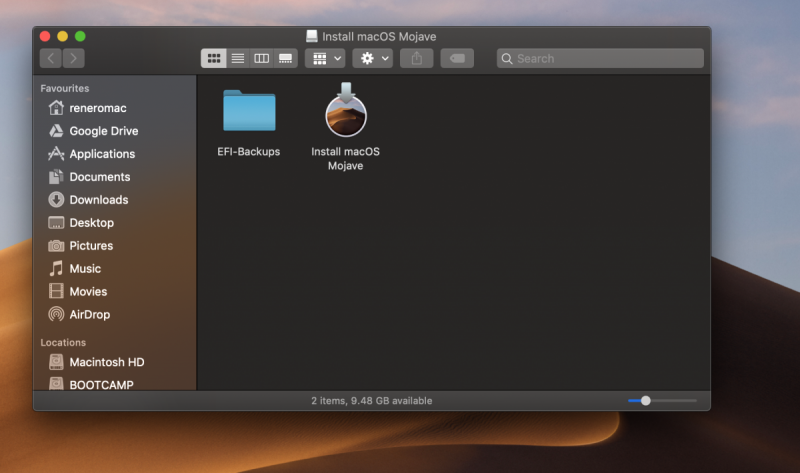
Task: Click the Music note icon
Action: (56, 268)
